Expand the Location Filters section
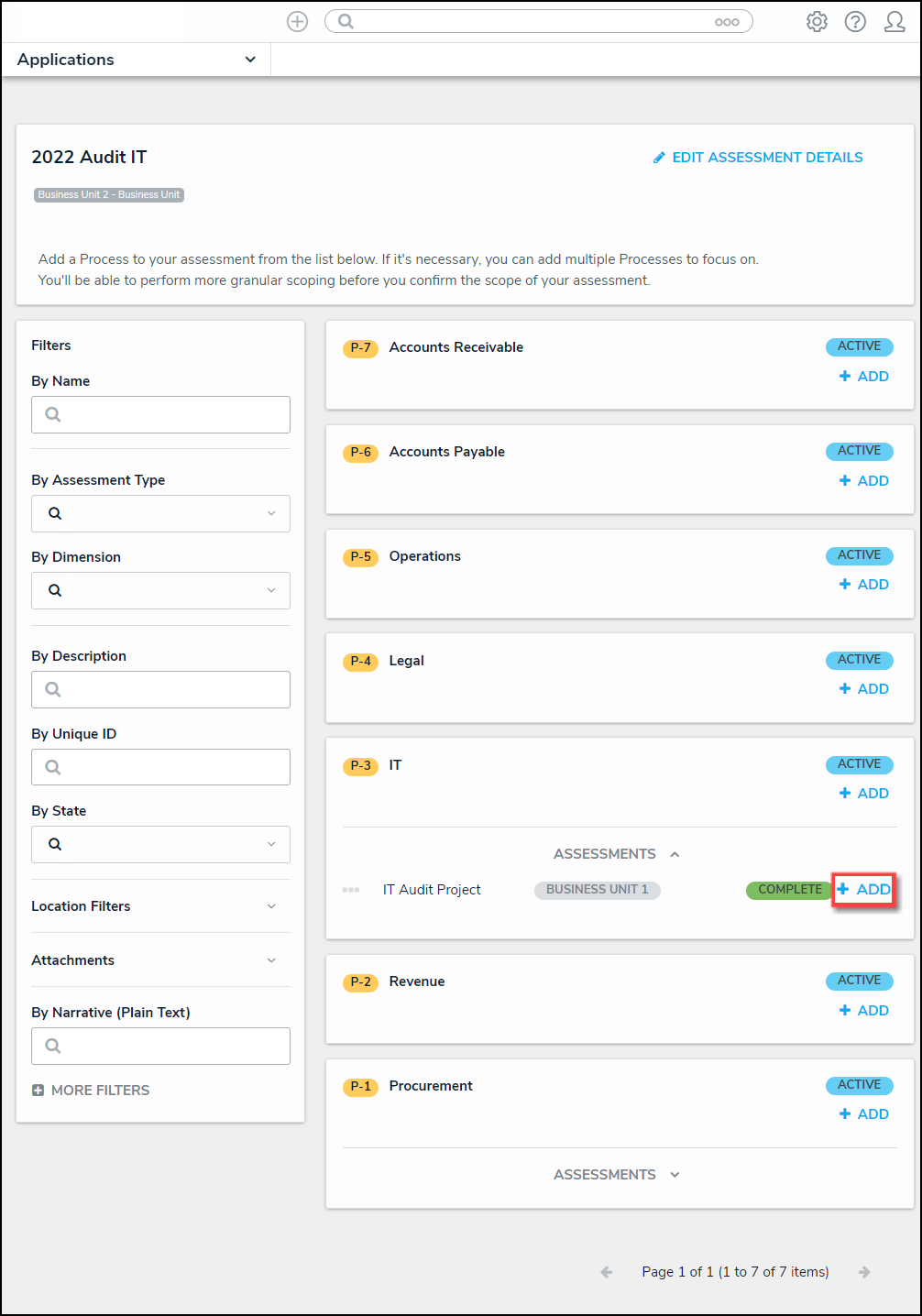Image resolution: width=922 pixels, height=1316 pixels. 271,906
